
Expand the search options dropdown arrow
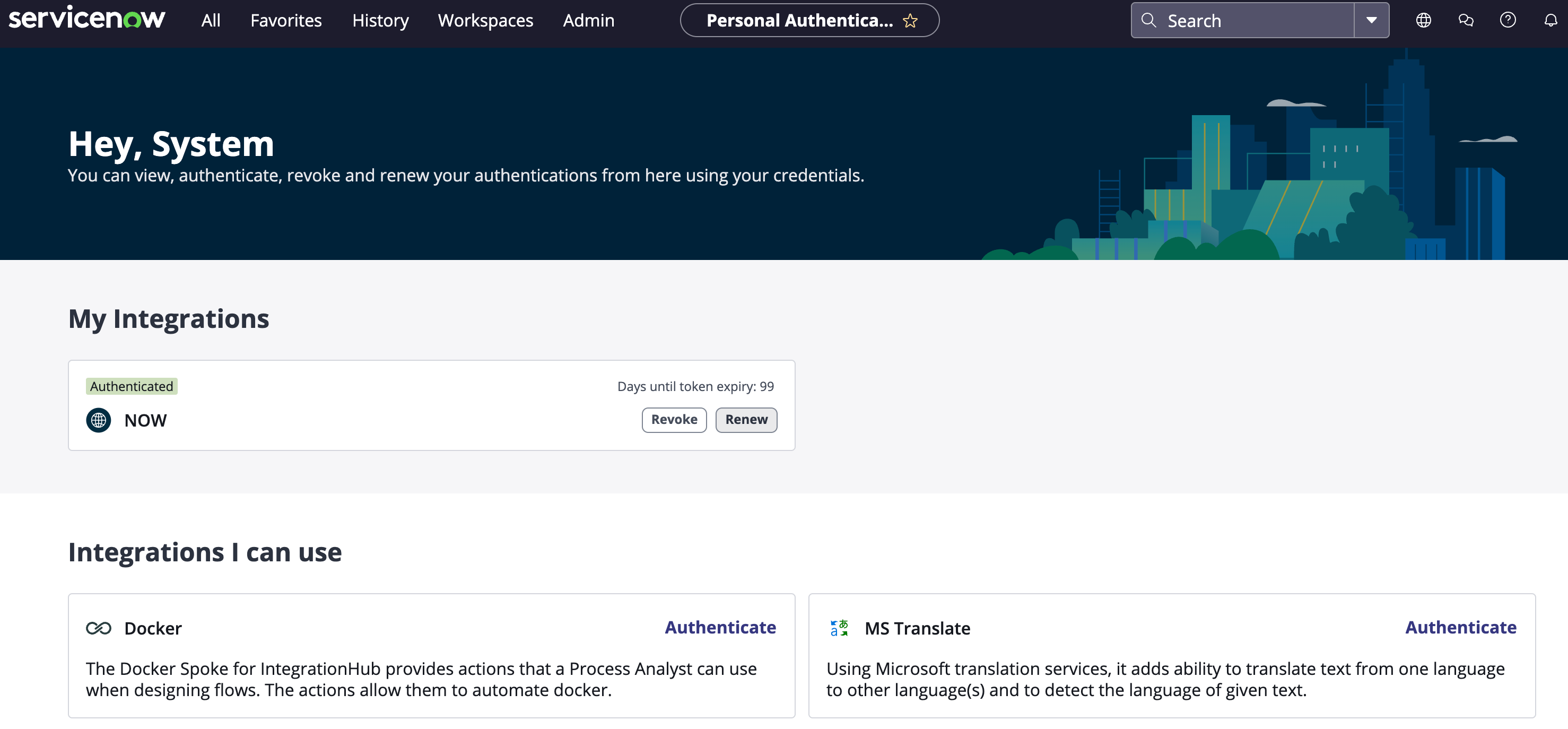click(x=1371, y=20)
